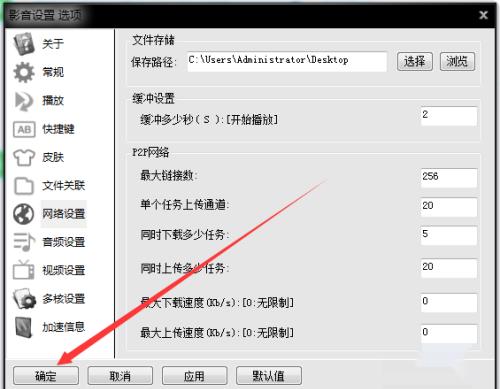Click the 同时上传多少任务 value field

(x=449, y=268)
